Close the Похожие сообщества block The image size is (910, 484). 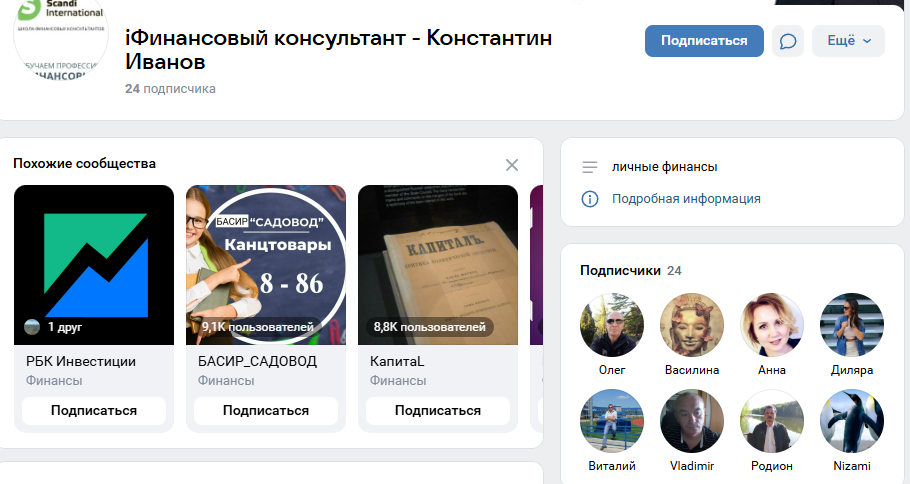click(x=512, y=165)
